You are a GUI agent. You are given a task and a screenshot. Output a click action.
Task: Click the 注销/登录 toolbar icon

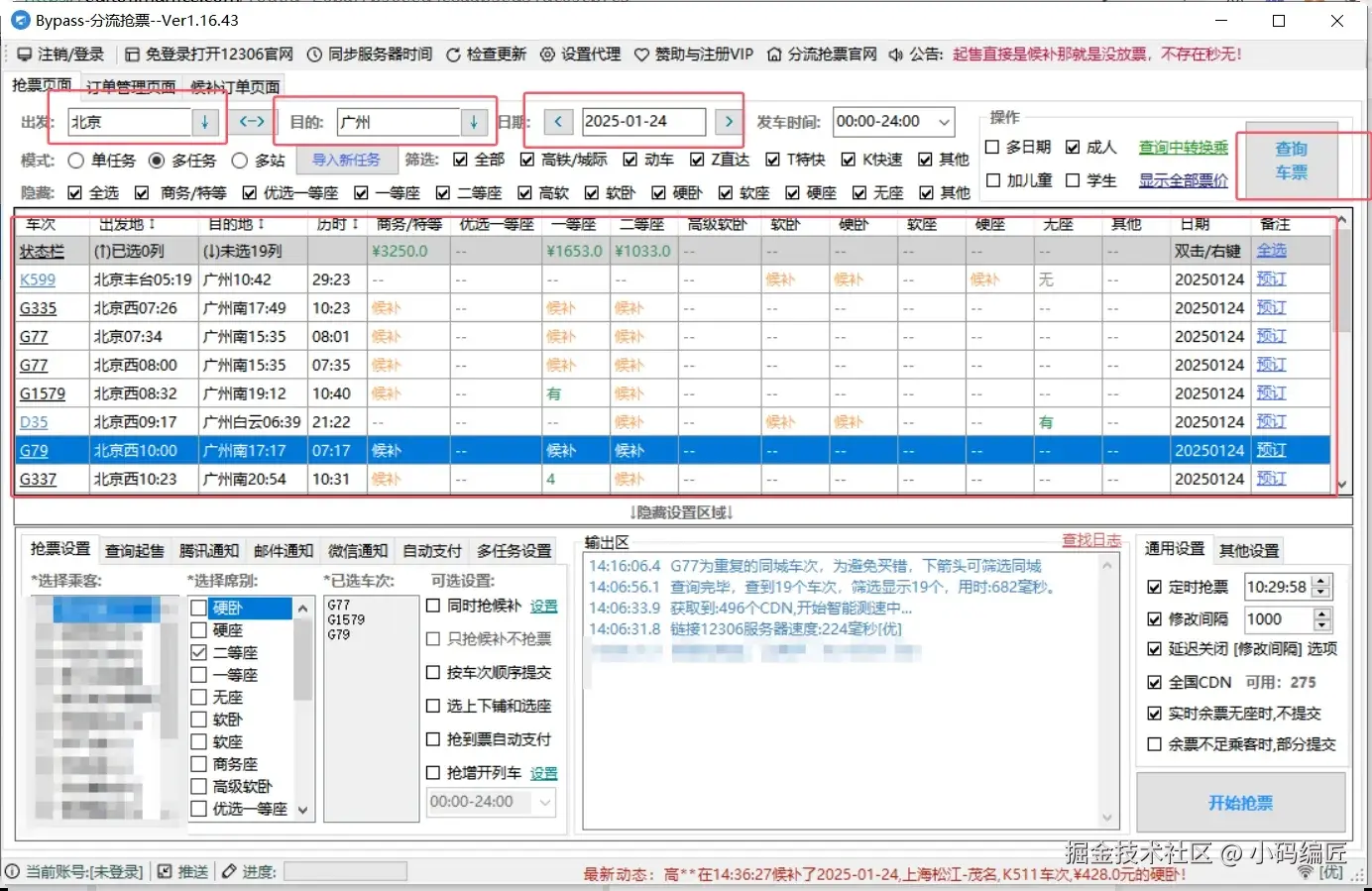click(25, 55)
